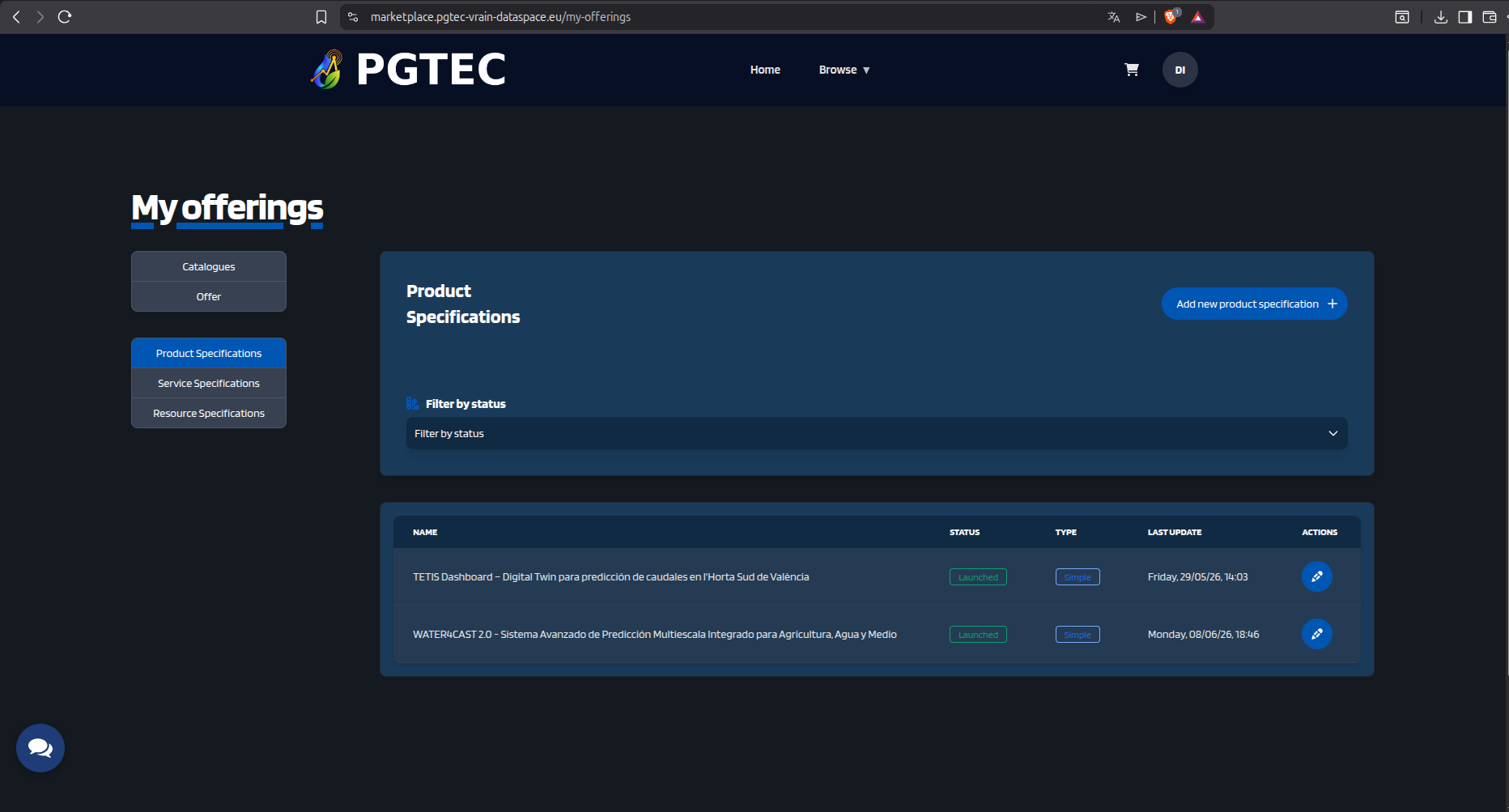Open the browser wallet icon
The width and height of the screenshot is (1509, 812).
(1490, 17)
